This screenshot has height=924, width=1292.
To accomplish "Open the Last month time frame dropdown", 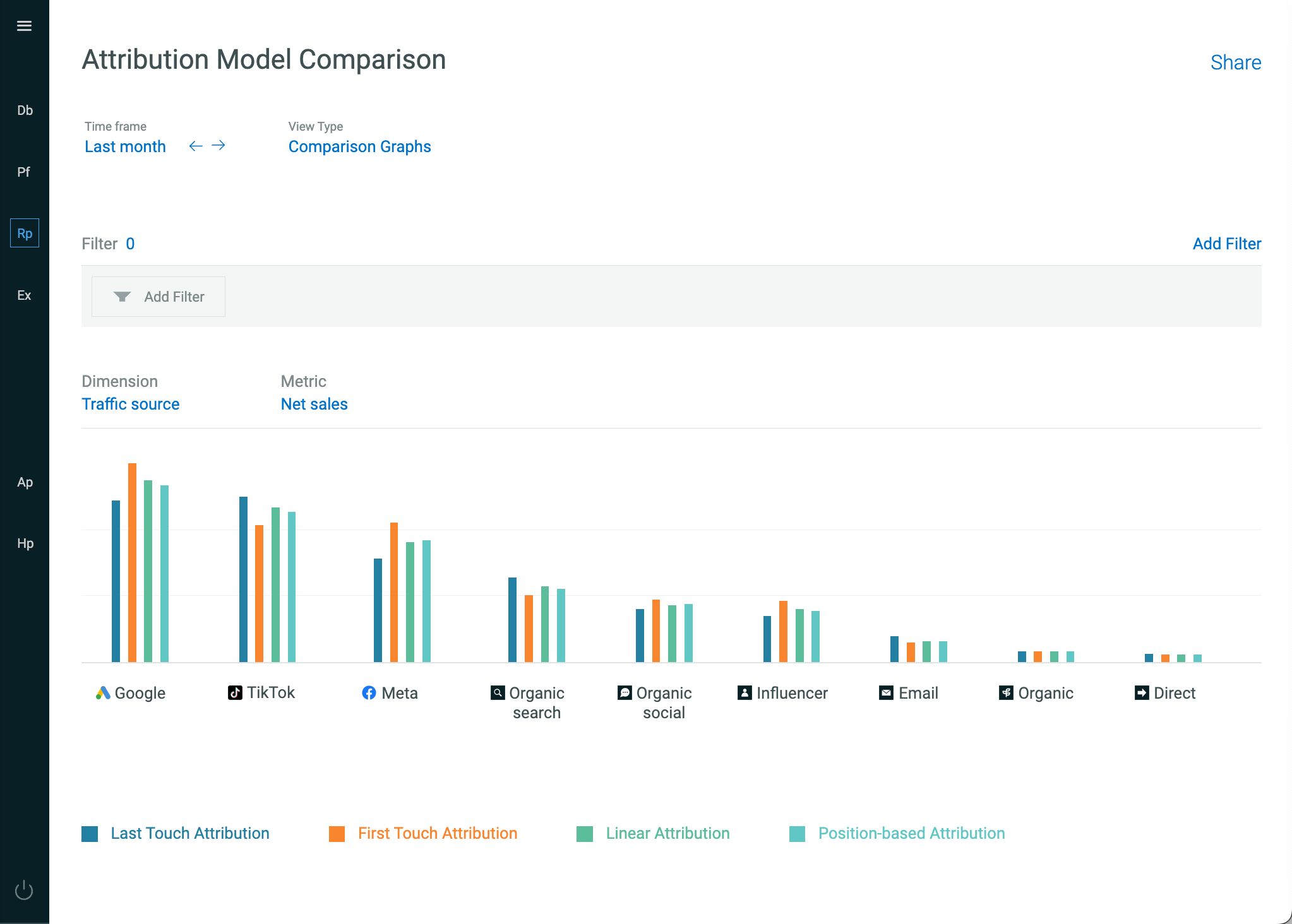I will click(125, 146).
